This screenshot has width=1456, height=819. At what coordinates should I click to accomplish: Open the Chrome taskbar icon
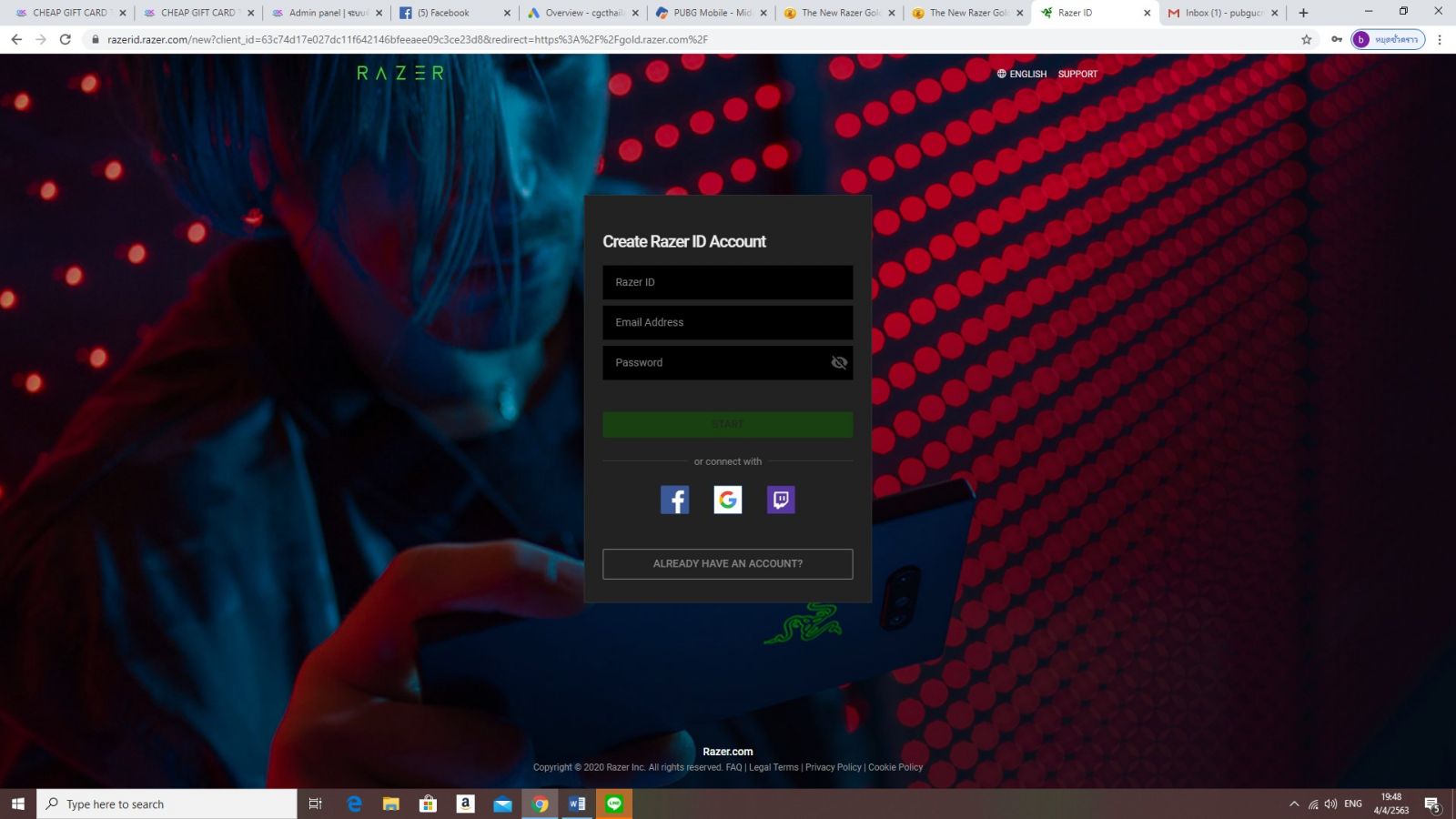click(x=540, y=804)
